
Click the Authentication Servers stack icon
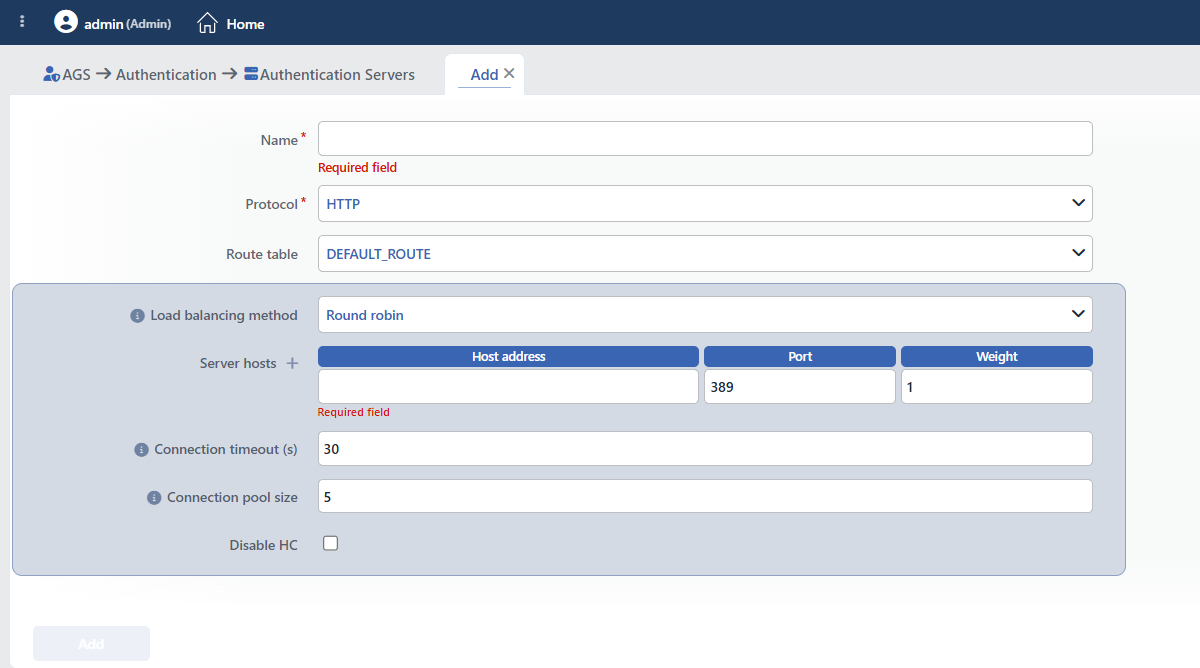click(x=251, y=74)
